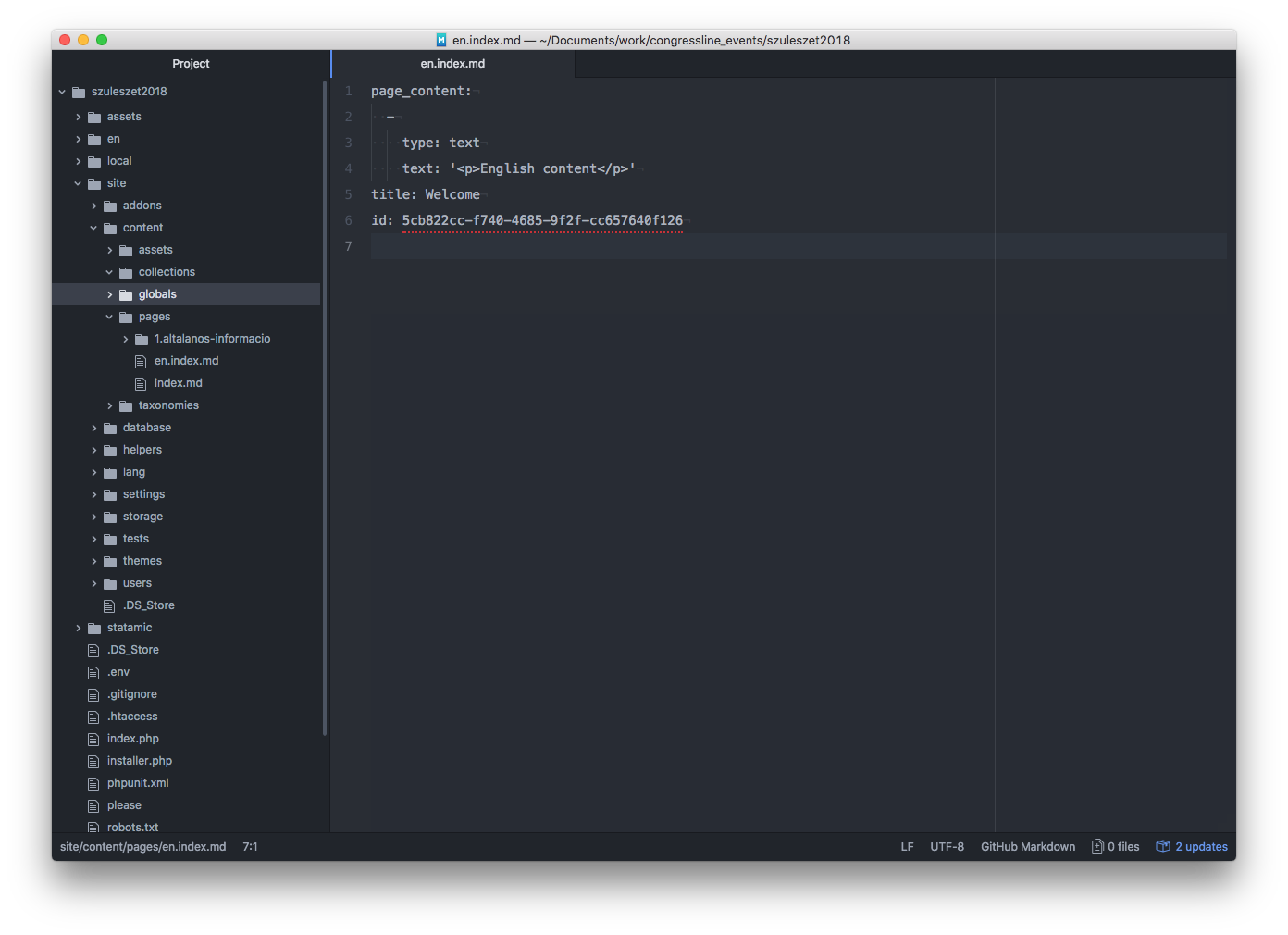
Task: Collapse the szuleszet2018 root folder chevron
Action: 62,92
